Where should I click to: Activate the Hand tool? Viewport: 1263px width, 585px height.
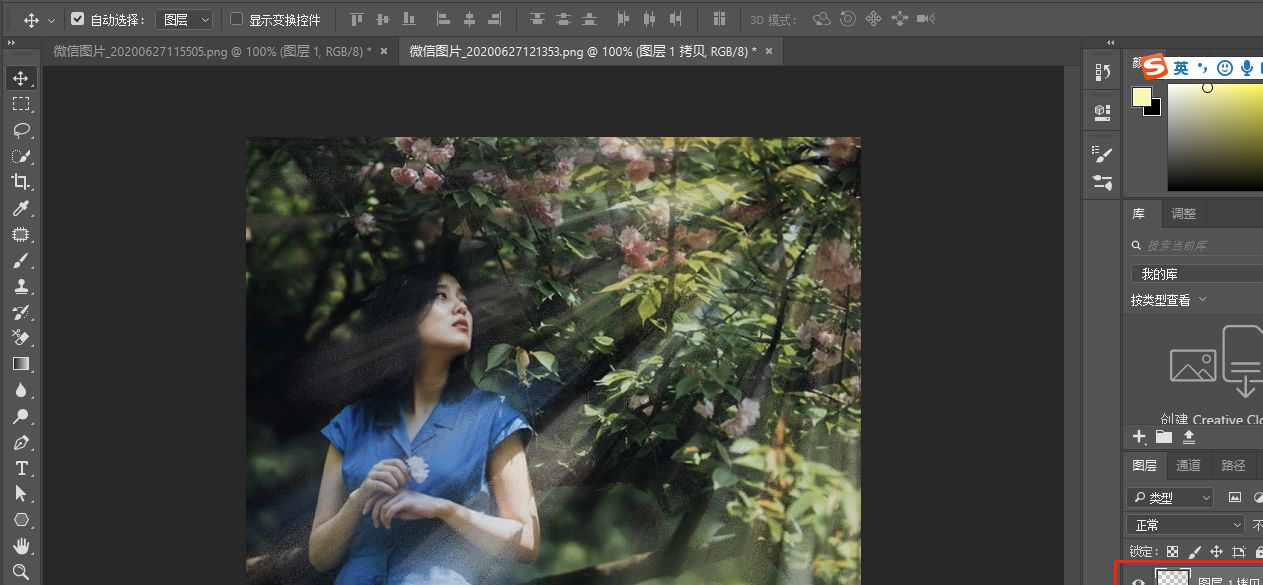[x=21, y=546]
